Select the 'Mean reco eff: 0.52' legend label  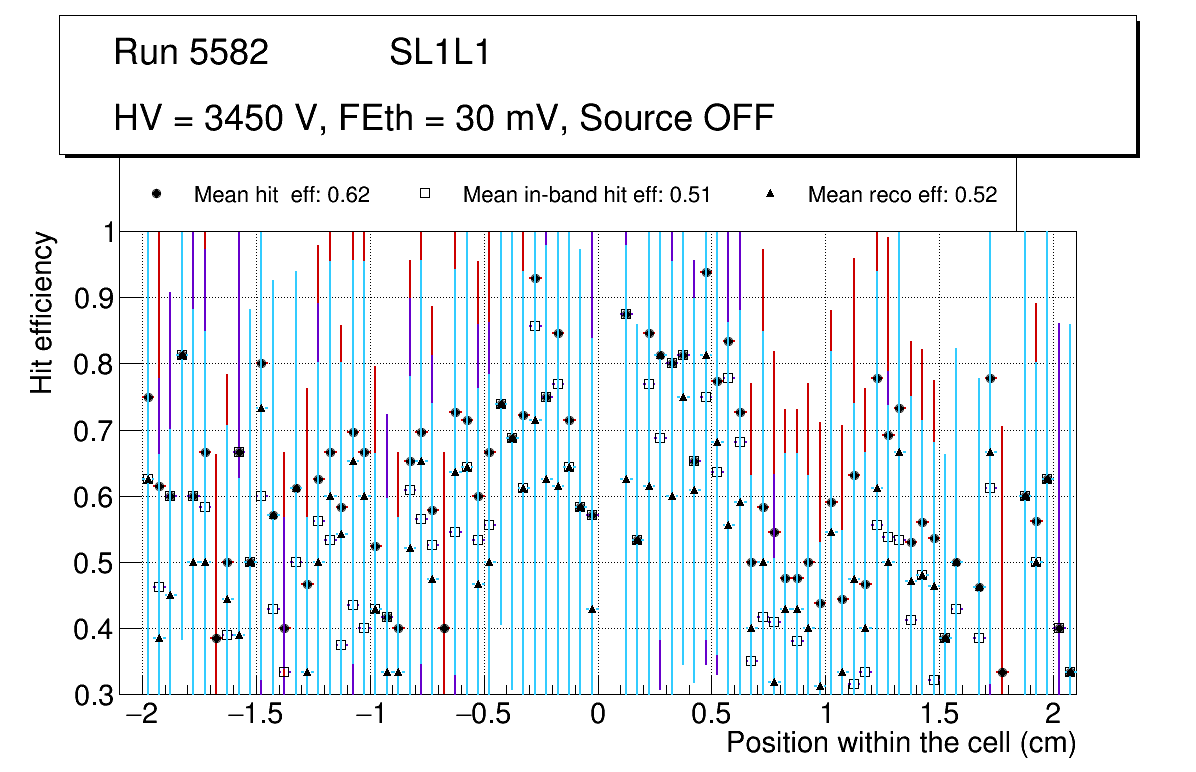click(x=902, y=195)
